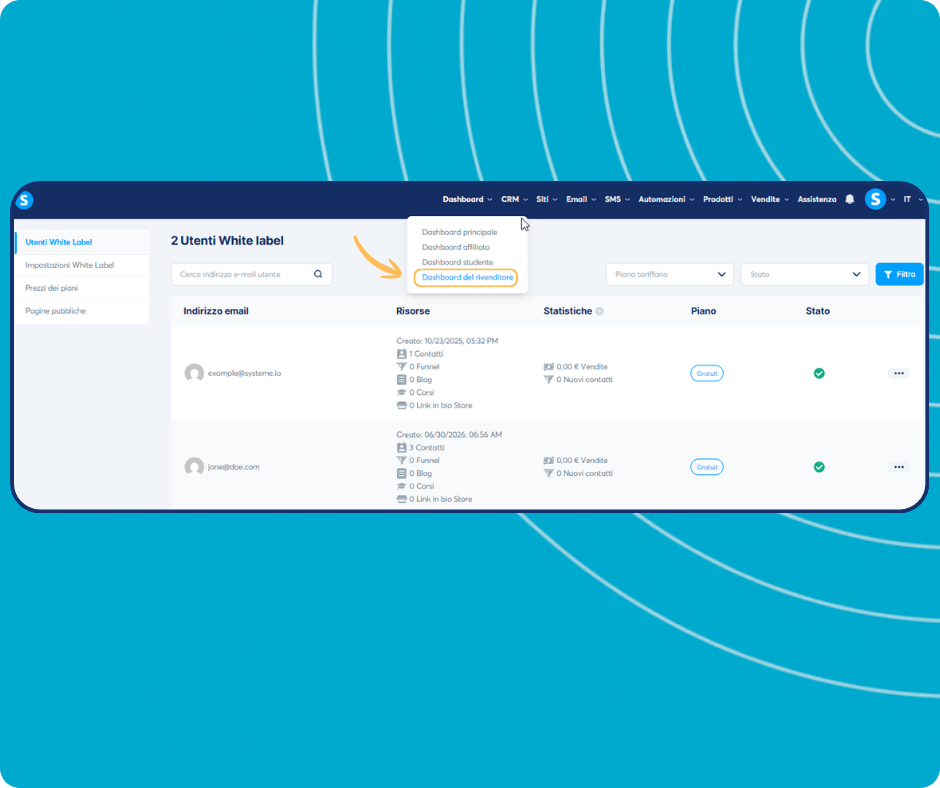Click the Indirizzo email column header
This screenshot has height=788, width=940.
tap(216, 311)
